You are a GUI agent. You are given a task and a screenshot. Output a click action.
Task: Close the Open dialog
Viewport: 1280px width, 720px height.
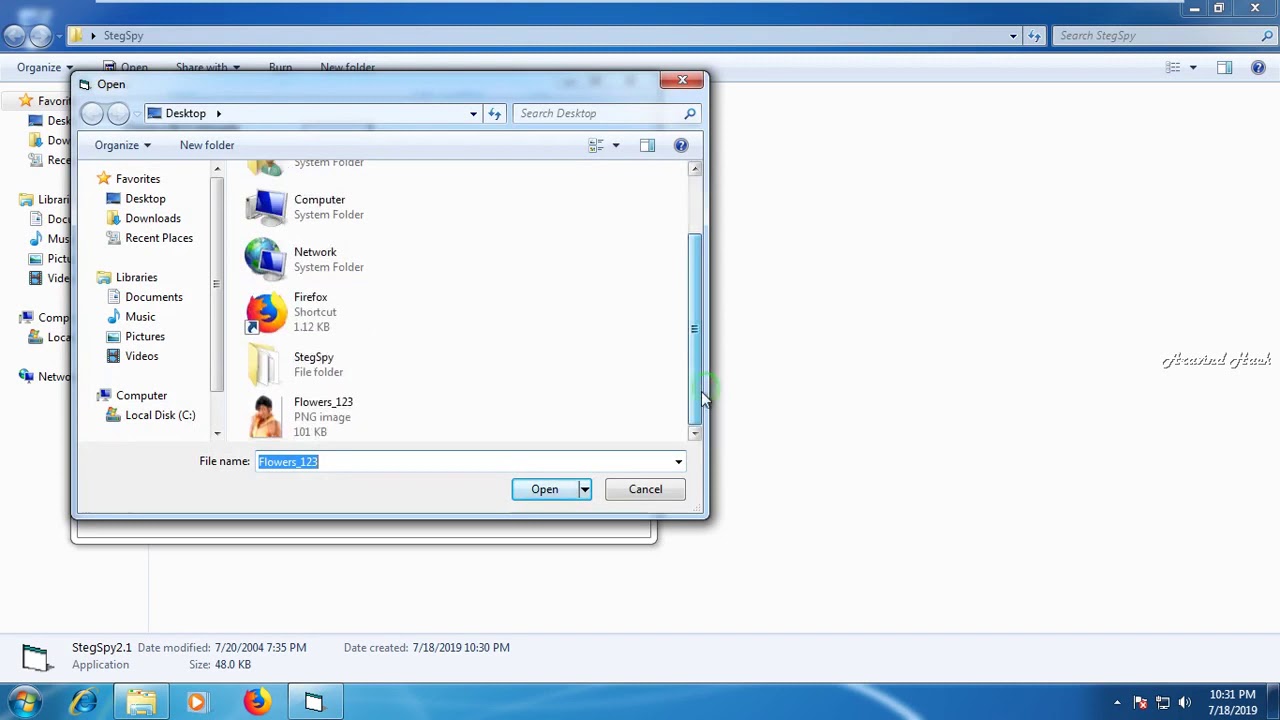[x=682, y=80]
